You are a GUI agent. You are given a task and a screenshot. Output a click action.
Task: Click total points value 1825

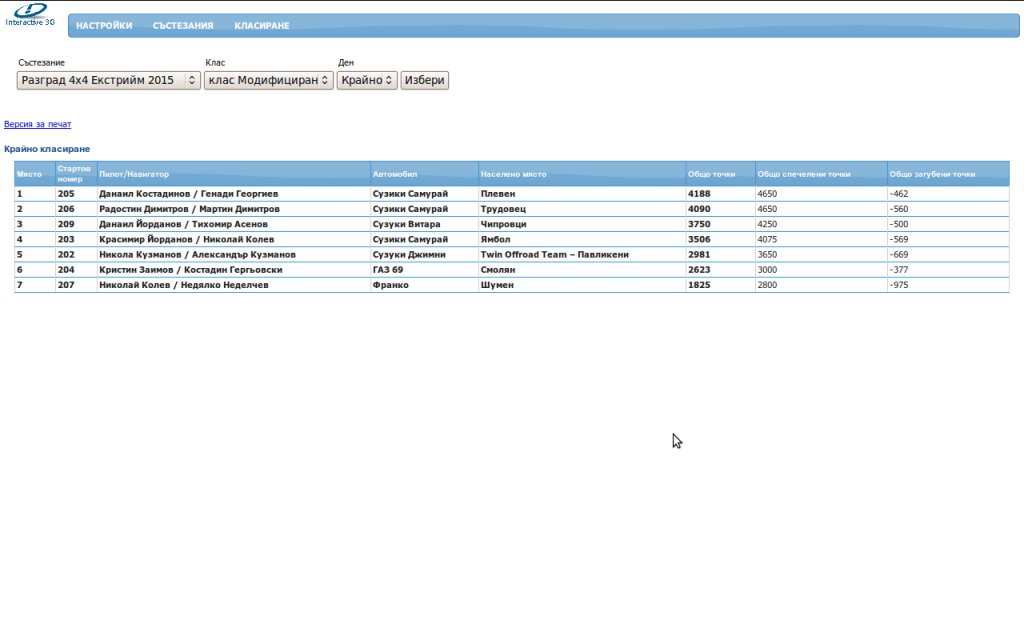(699, 285)
